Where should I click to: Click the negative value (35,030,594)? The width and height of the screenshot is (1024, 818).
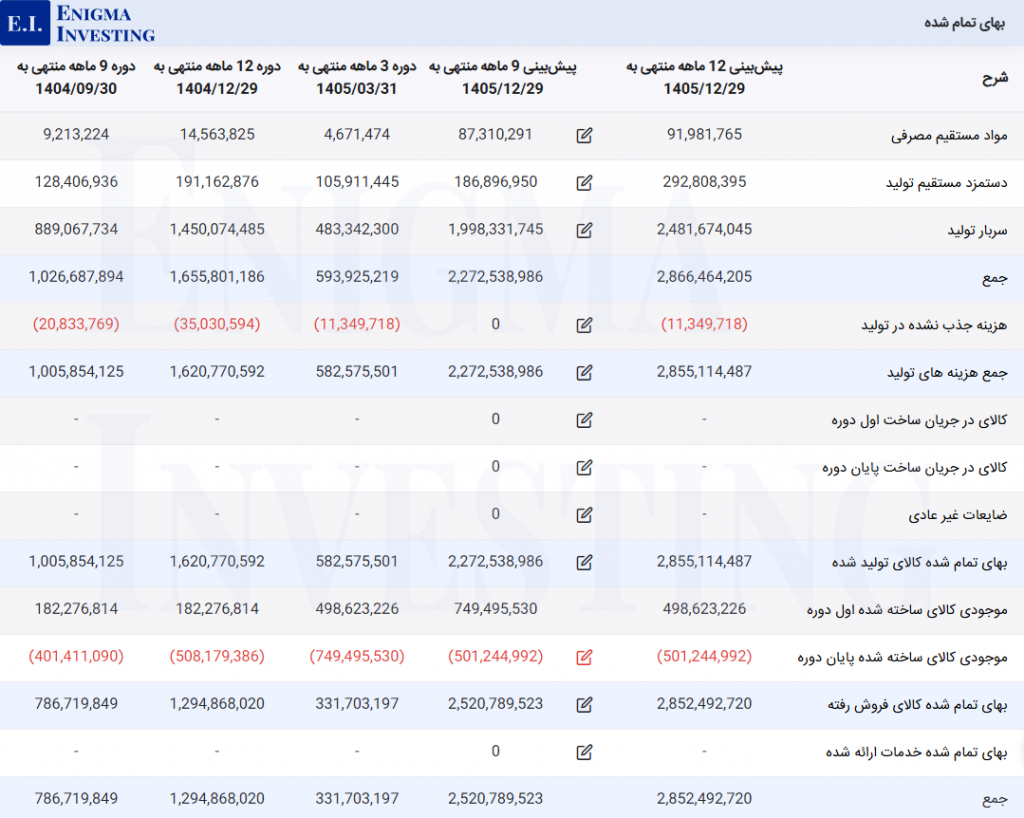click(x=217, y=324)
